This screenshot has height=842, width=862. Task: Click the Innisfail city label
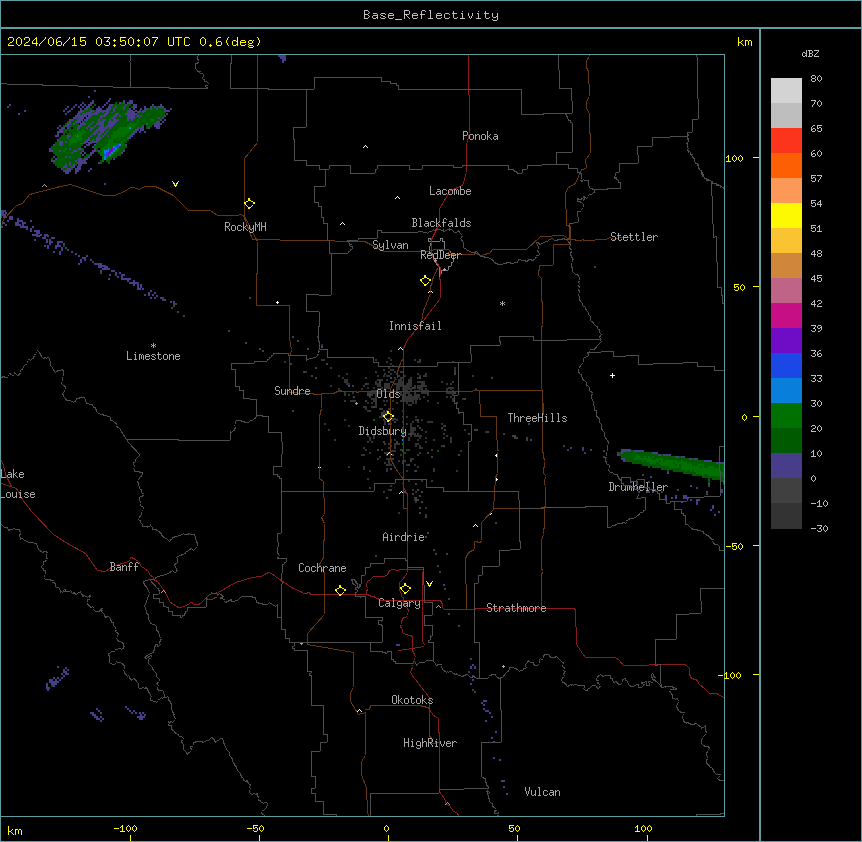coord(415,326)
